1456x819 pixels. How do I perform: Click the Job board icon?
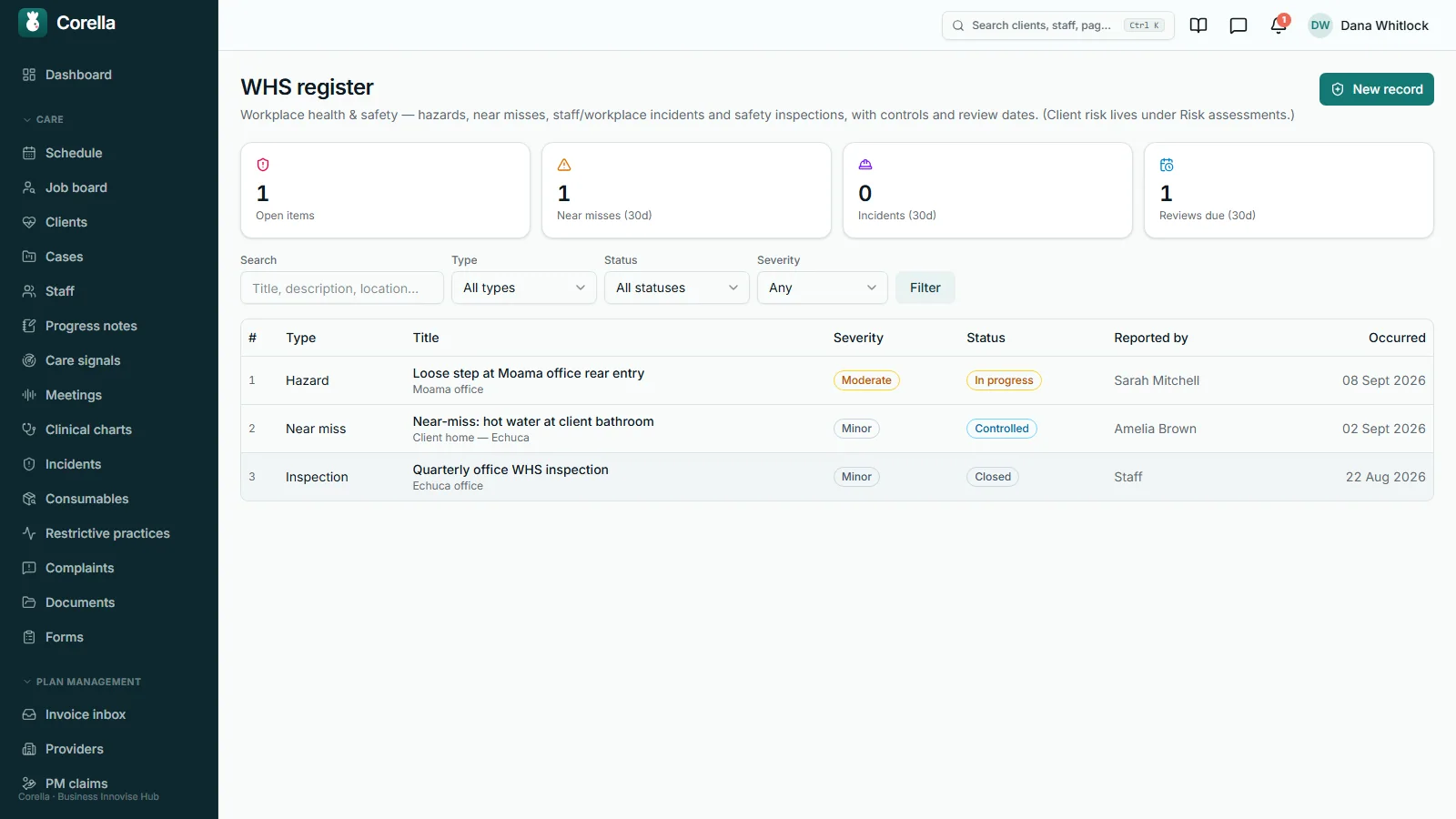click(x=29, y=187)
